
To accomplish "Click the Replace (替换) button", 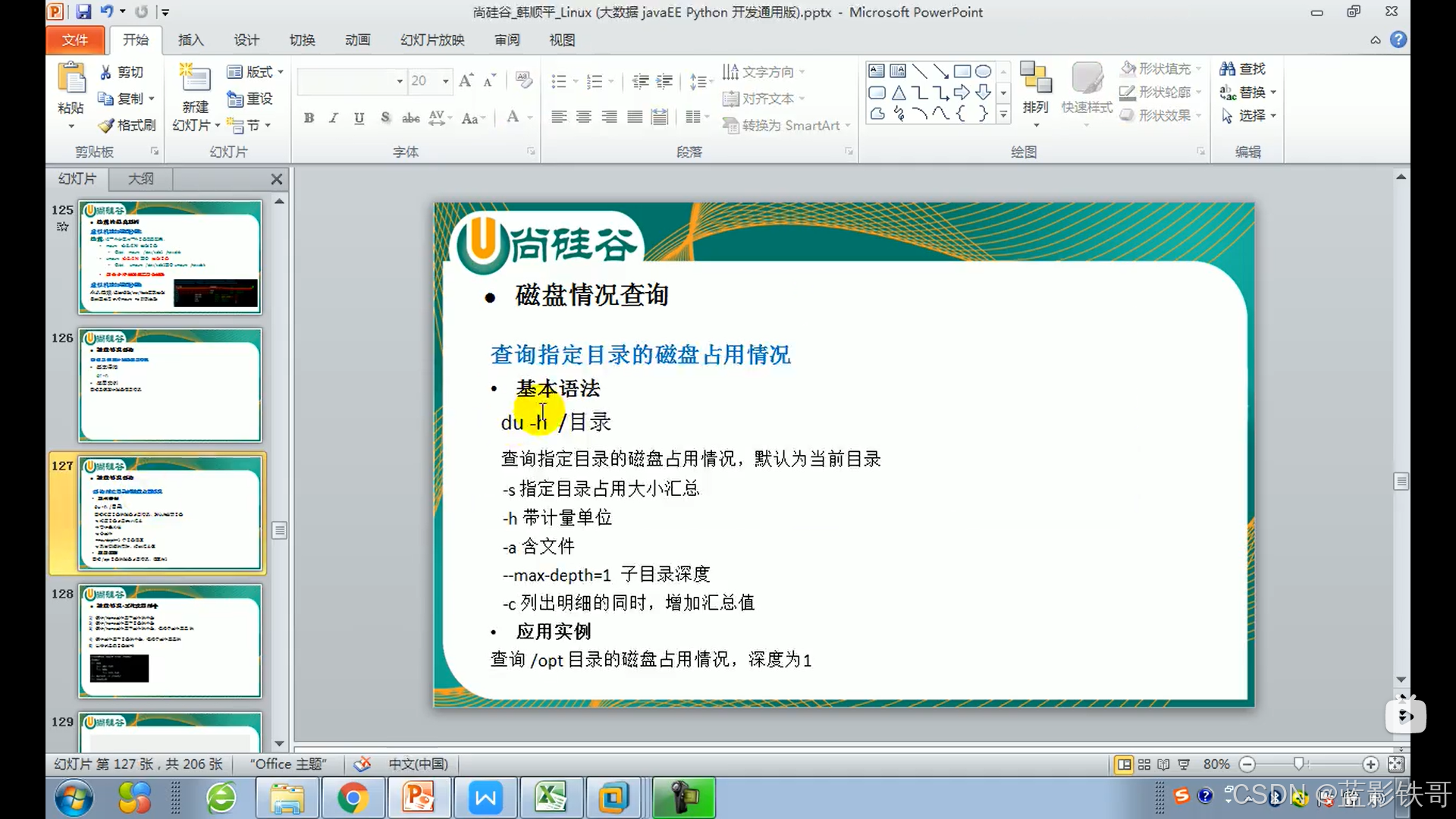I will point(1247,93).
